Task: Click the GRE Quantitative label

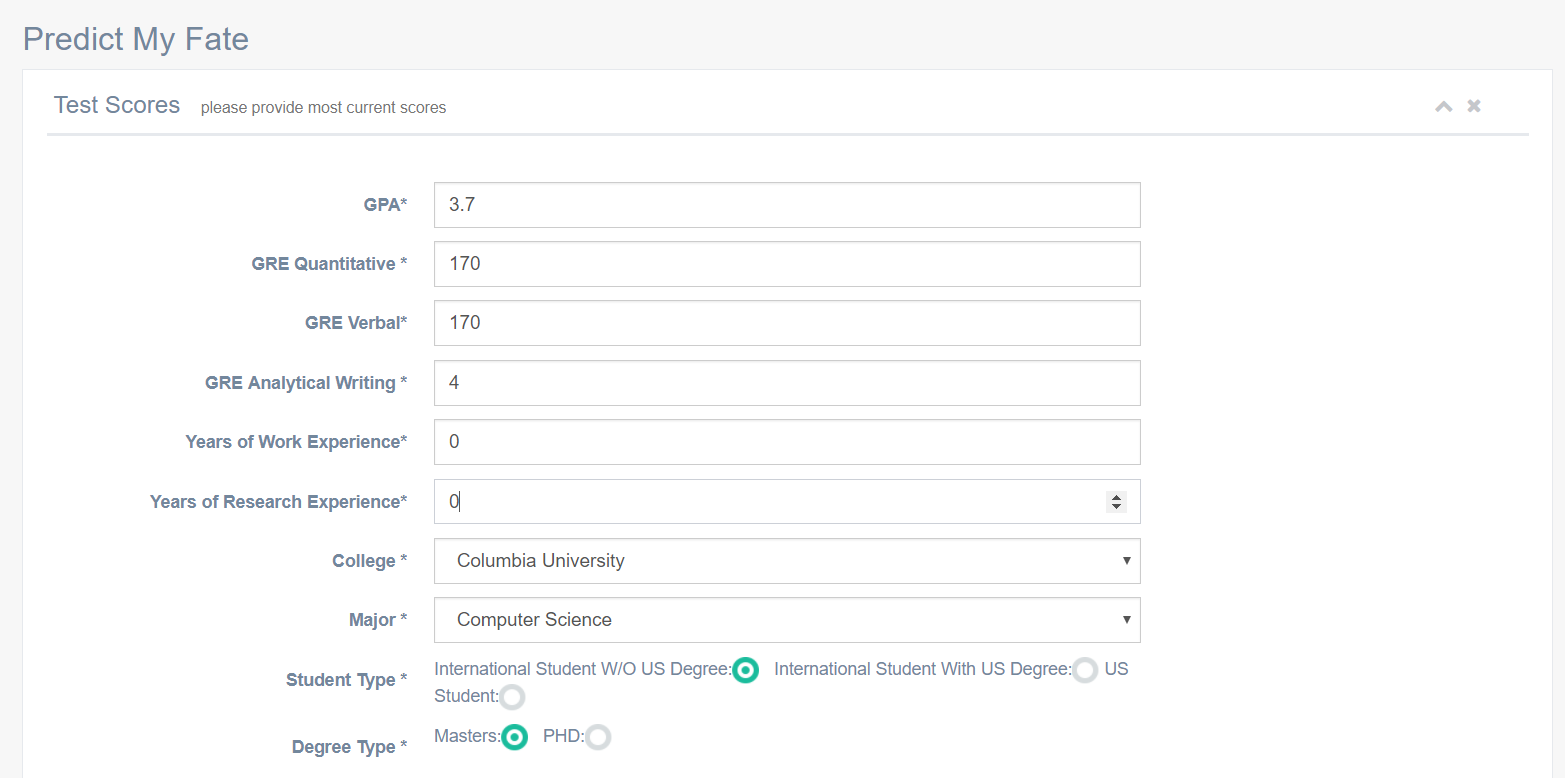Action: point(329,264)
